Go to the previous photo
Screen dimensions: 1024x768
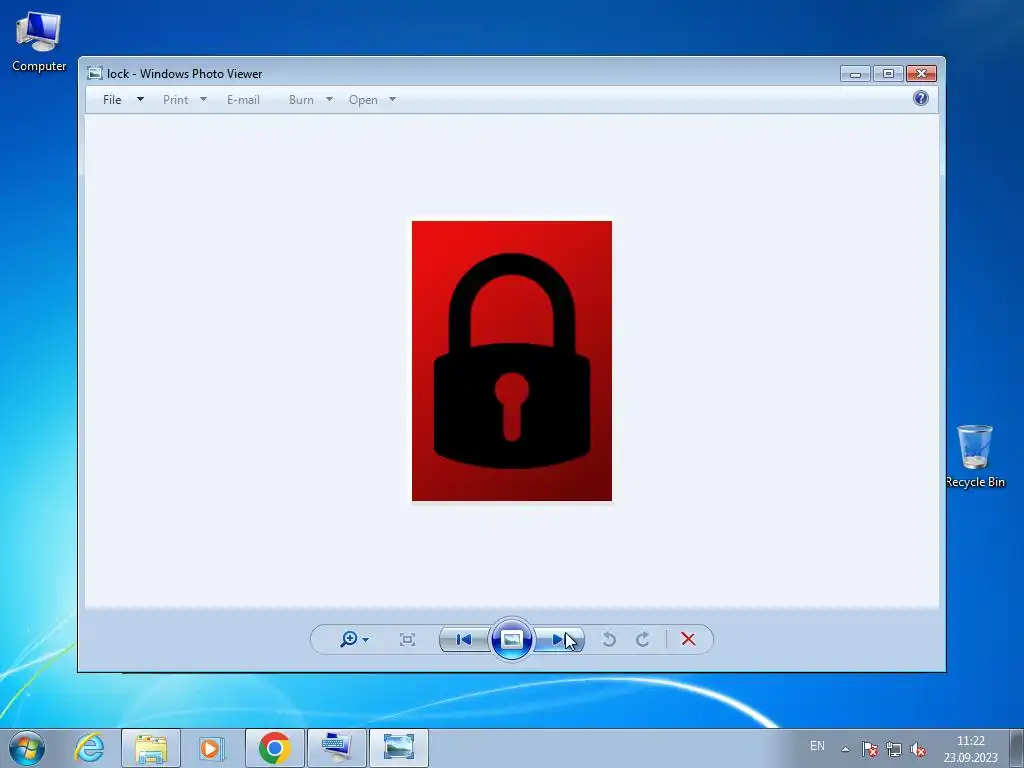click(x=464, y=639)
